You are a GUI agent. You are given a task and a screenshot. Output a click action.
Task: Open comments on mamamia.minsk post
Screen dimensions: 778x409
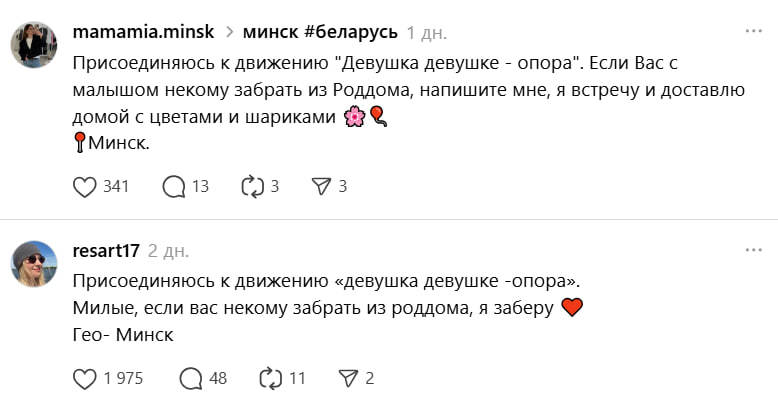[174, 186]
